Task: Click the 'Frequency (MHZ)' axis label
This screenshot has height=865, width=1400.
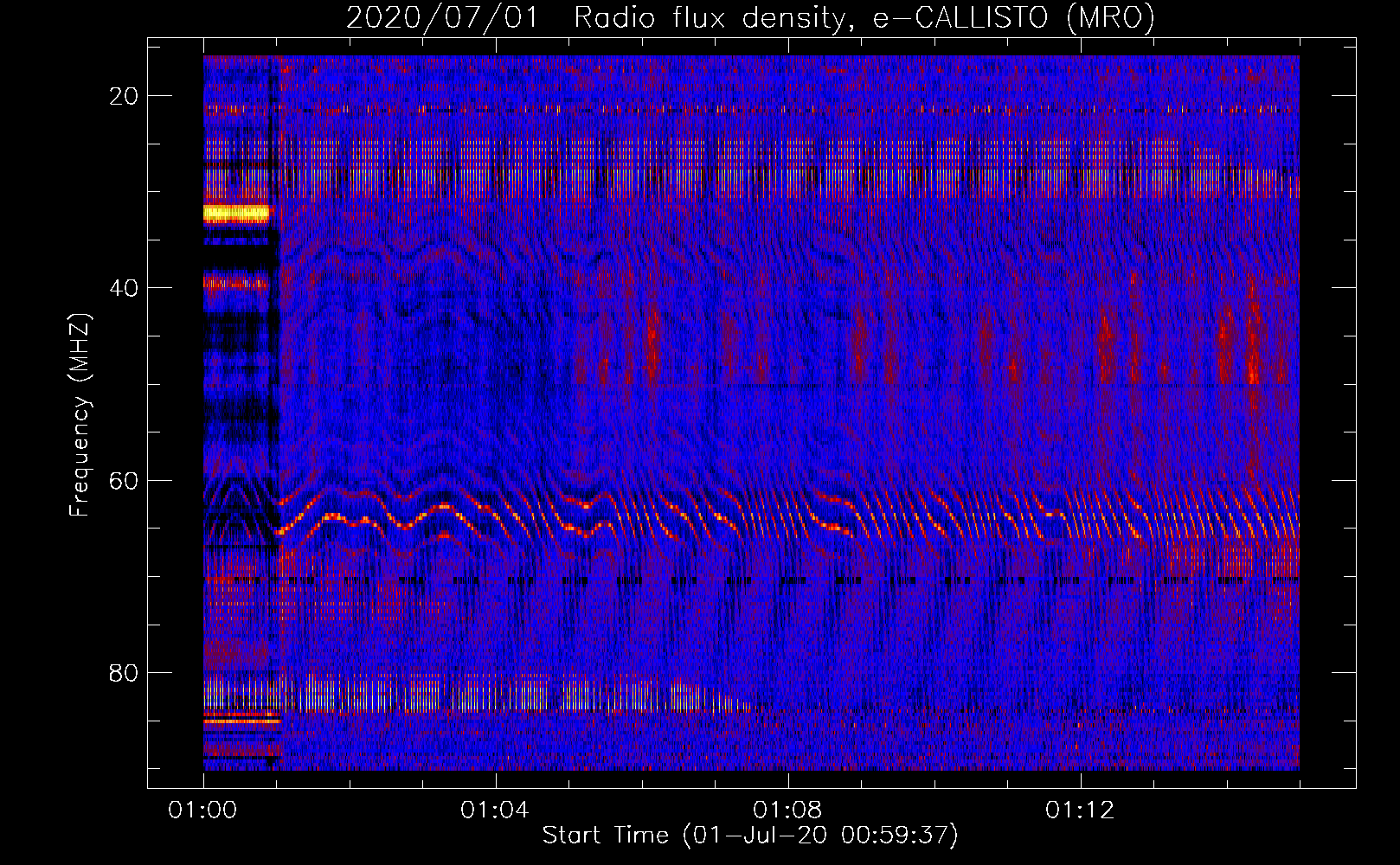Action: [80, 416]
